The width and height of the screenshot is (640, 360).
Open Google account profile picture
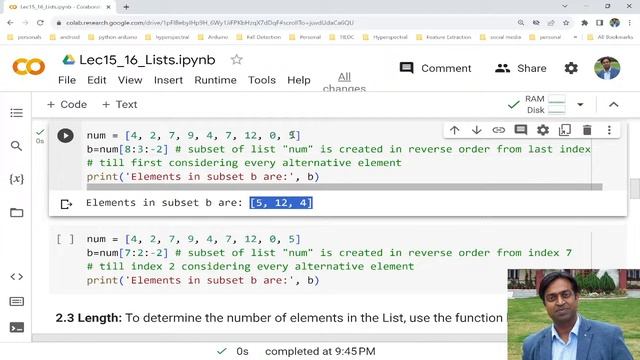pyautogui.click(x=607, y=68)
